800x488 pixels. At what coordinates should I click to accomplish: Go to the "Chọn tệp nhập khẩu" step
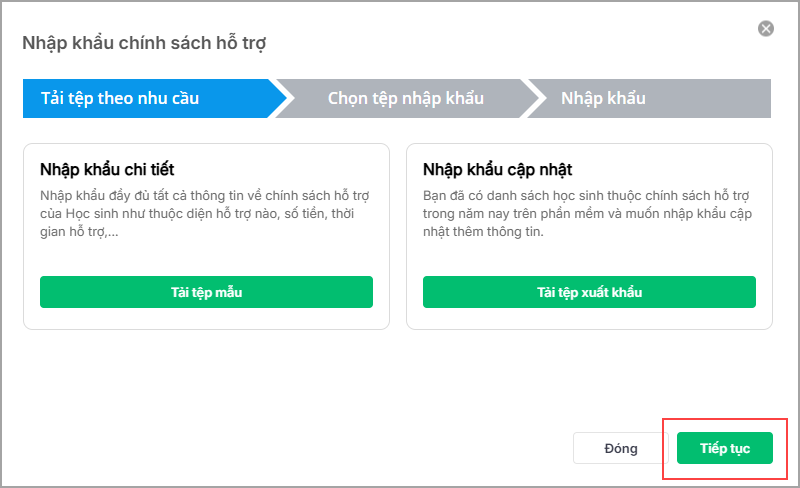(x=405, y=98)
